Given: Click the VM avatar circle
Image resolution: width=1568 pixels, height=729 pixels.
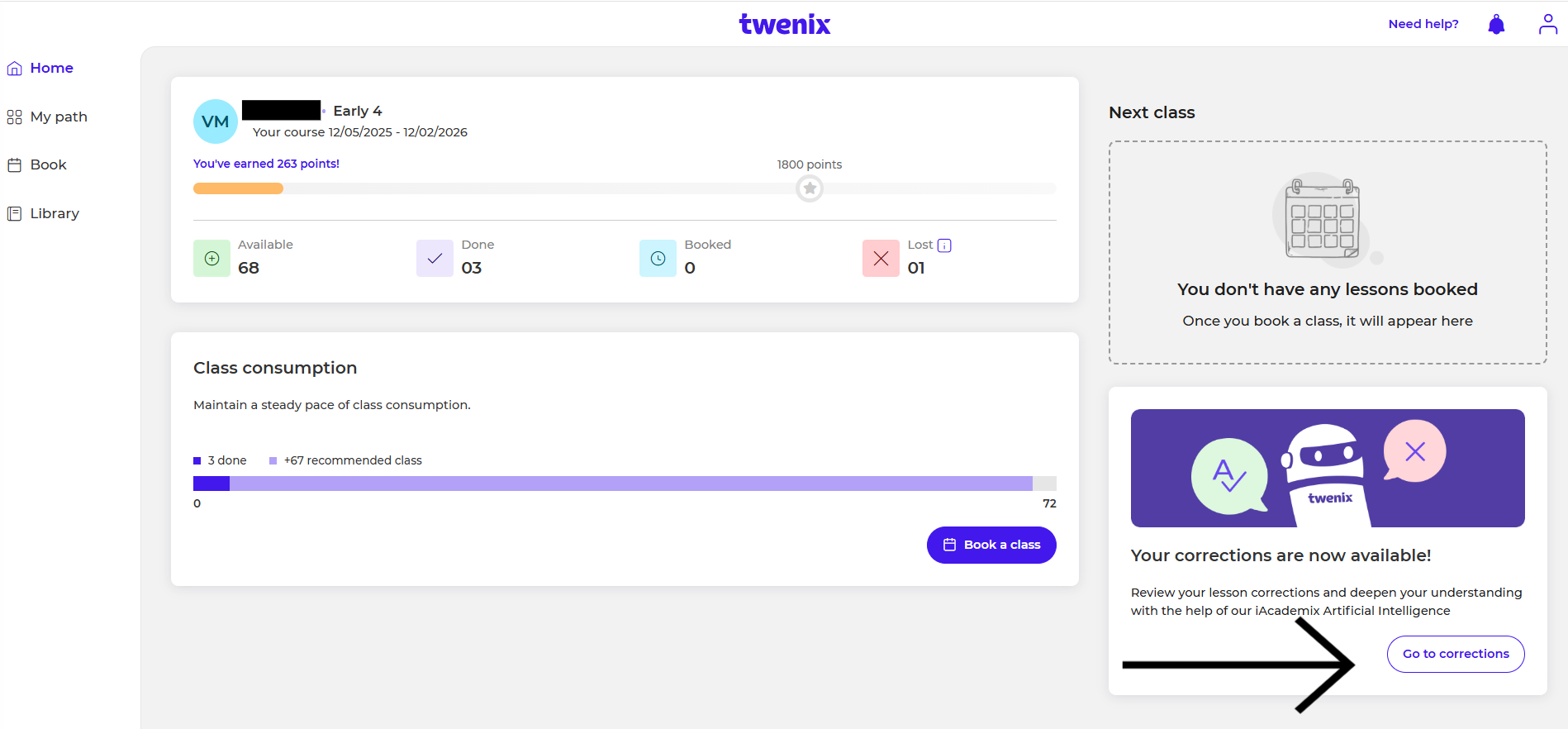Looking at the screenshot, I should coord(216,121).
